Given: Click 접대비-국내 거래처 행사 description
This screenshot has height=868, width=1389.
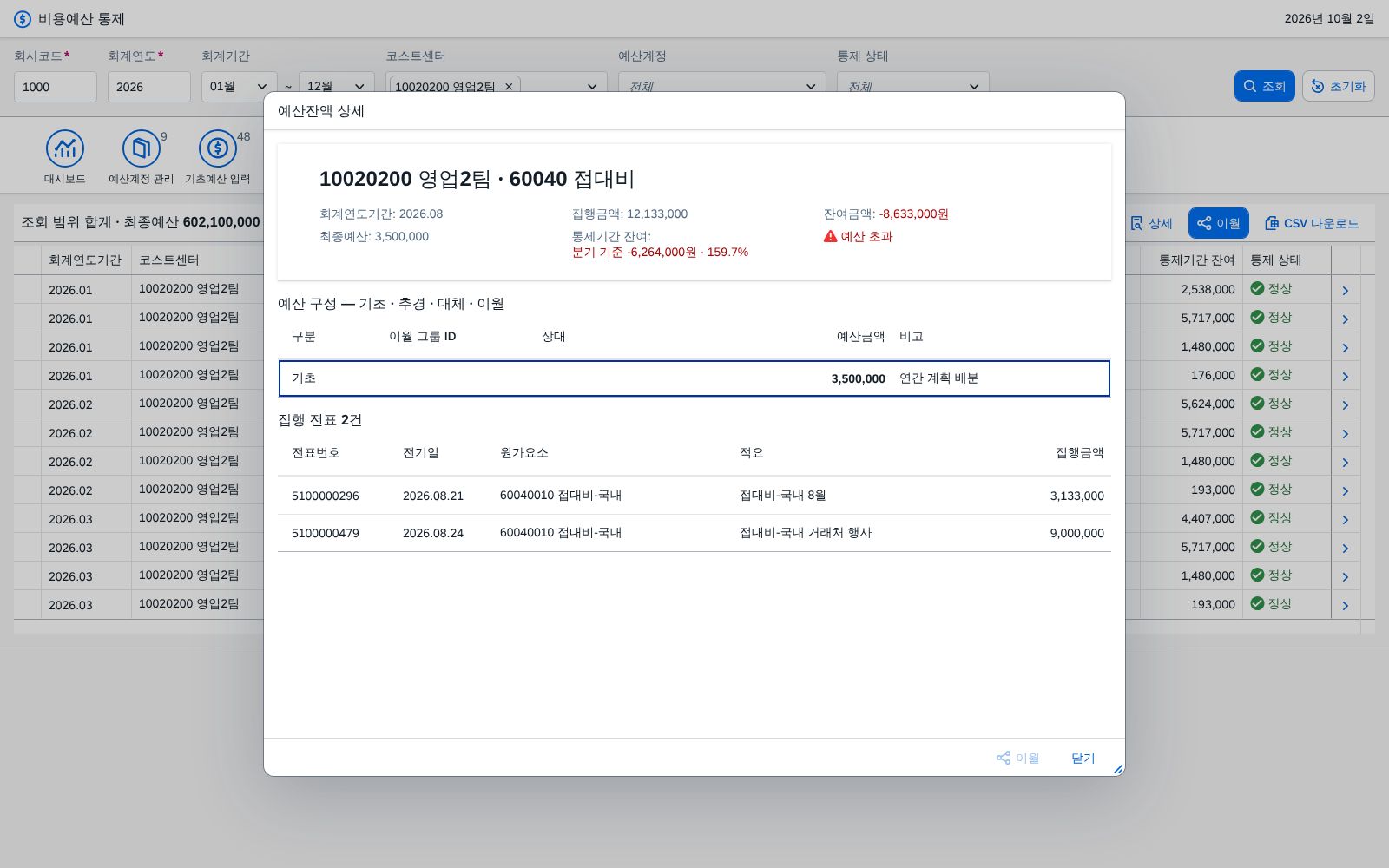Looking at the screenshot, I should [806, 533].
